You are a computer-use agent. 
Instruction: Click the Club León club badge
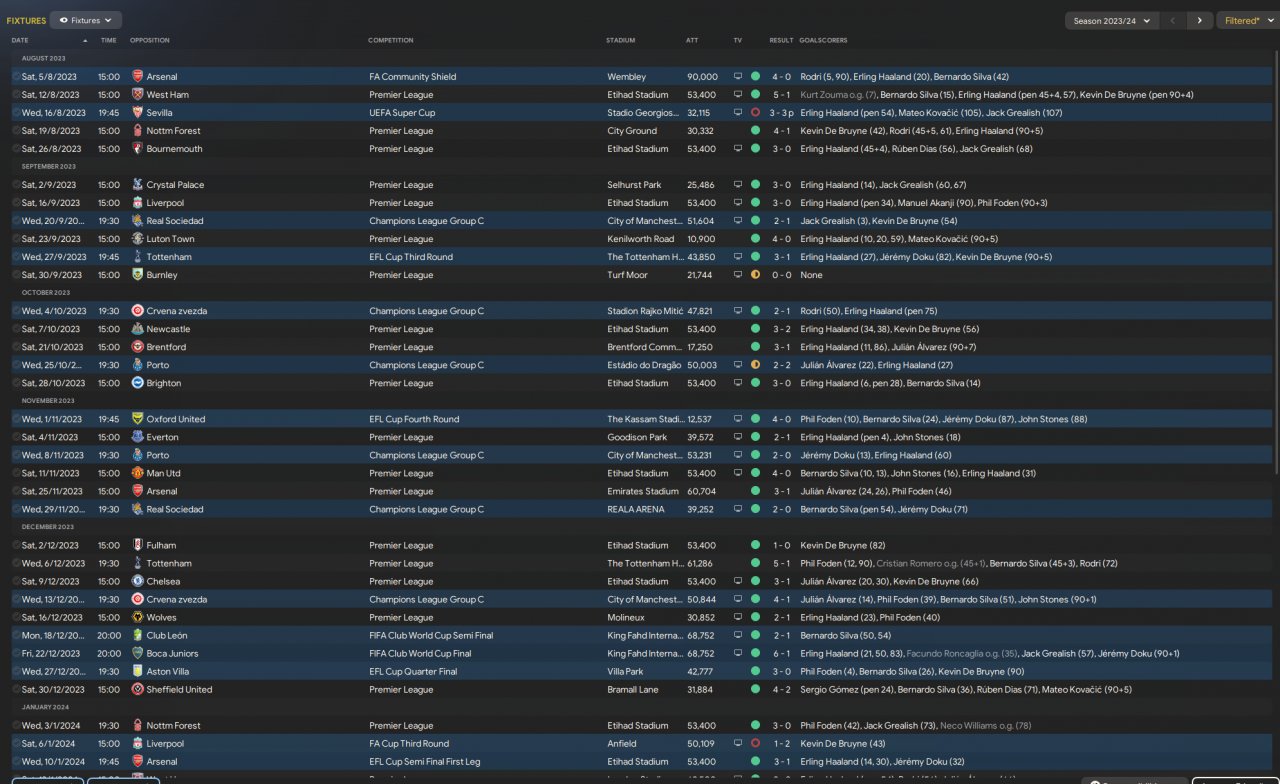pos(138,635)
